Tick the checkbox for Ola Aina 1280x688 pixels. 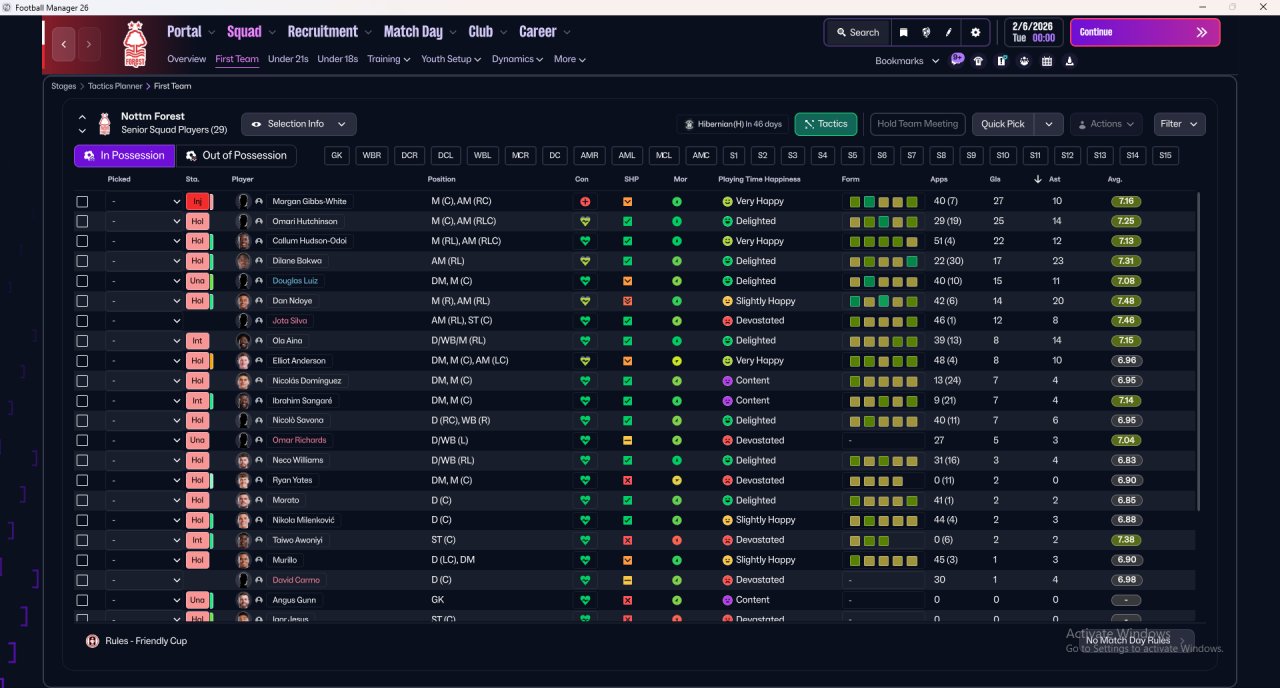click(82, 341)
